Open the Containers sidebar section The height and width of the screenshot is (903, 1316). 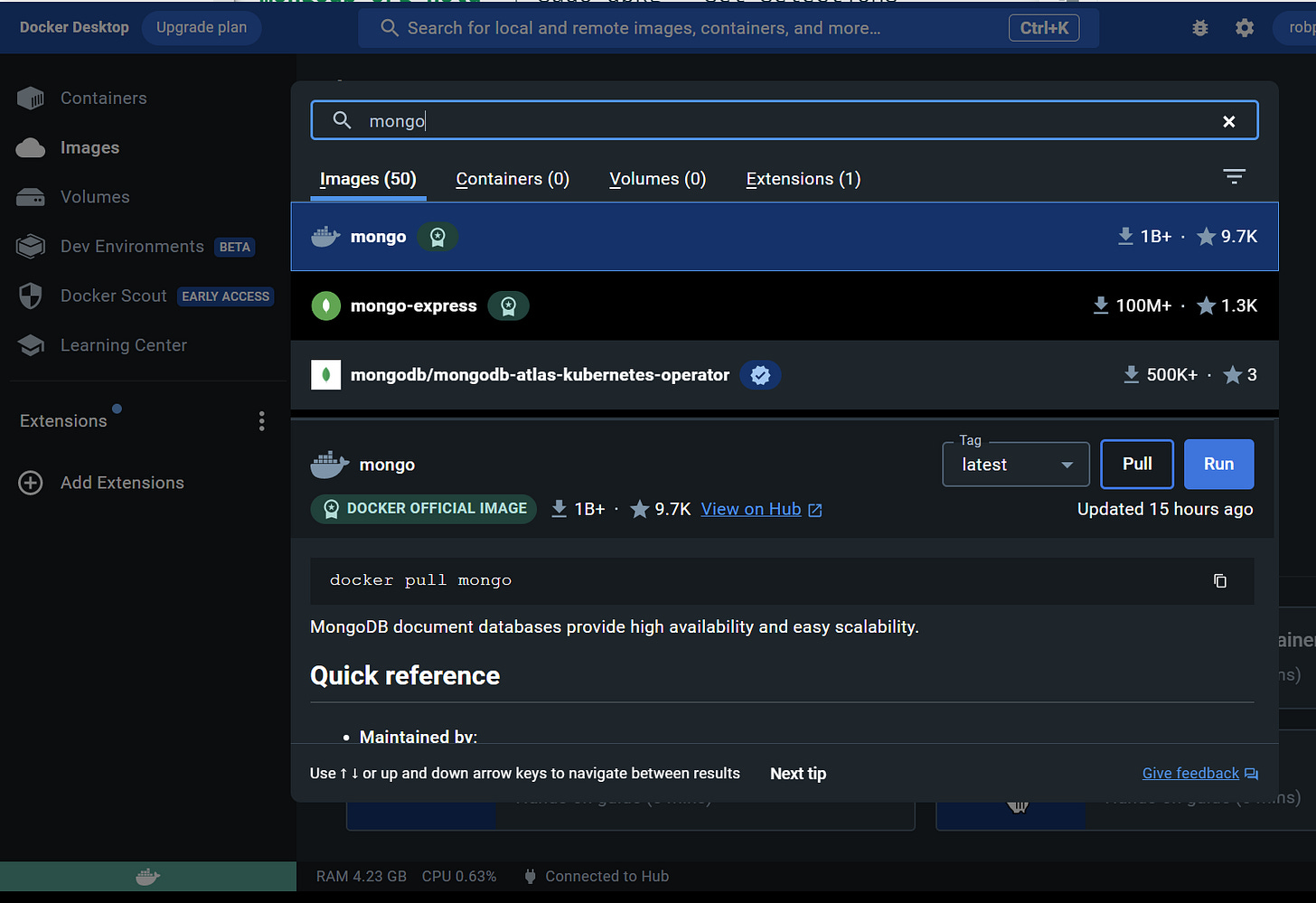[x=103, y=99]
